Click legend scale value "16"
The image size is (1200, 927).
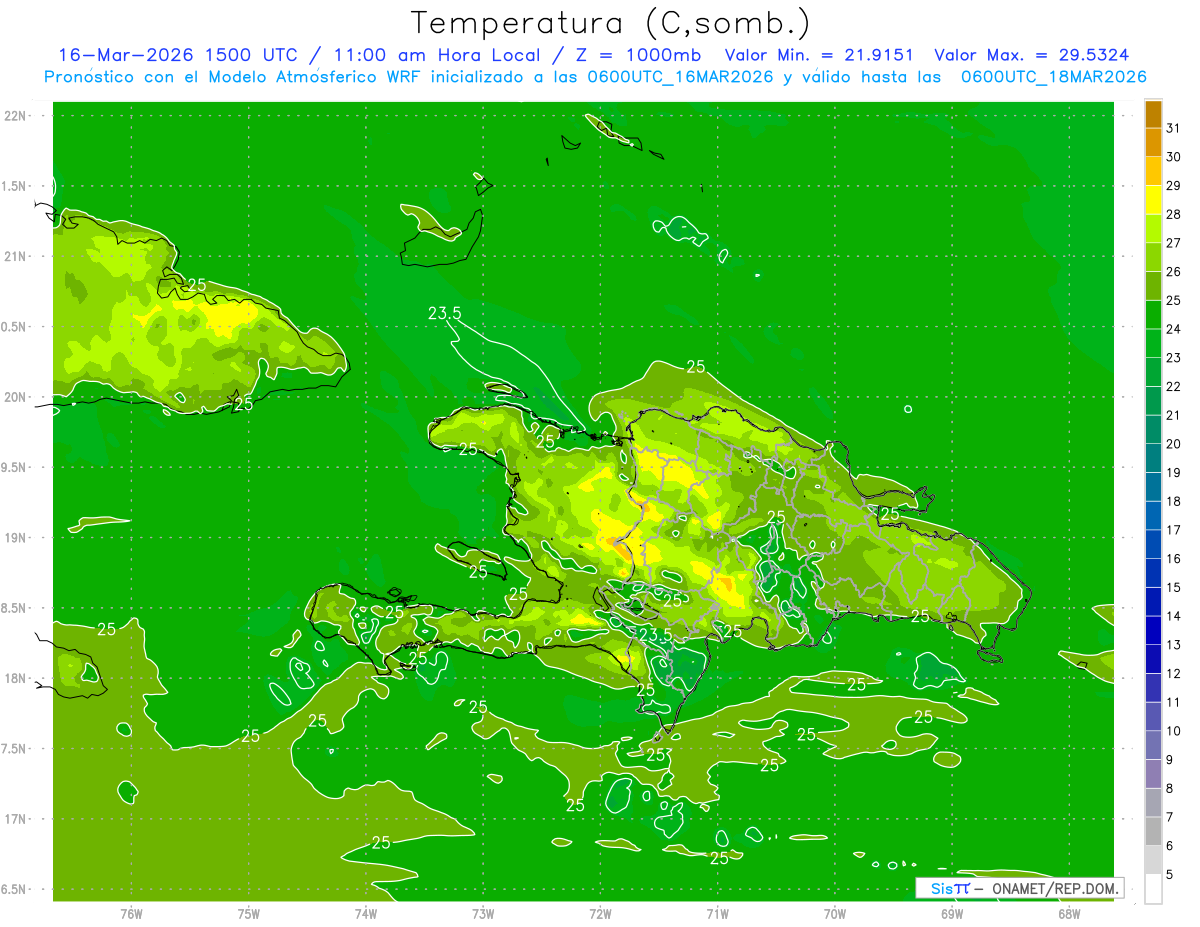point(1174,559)
